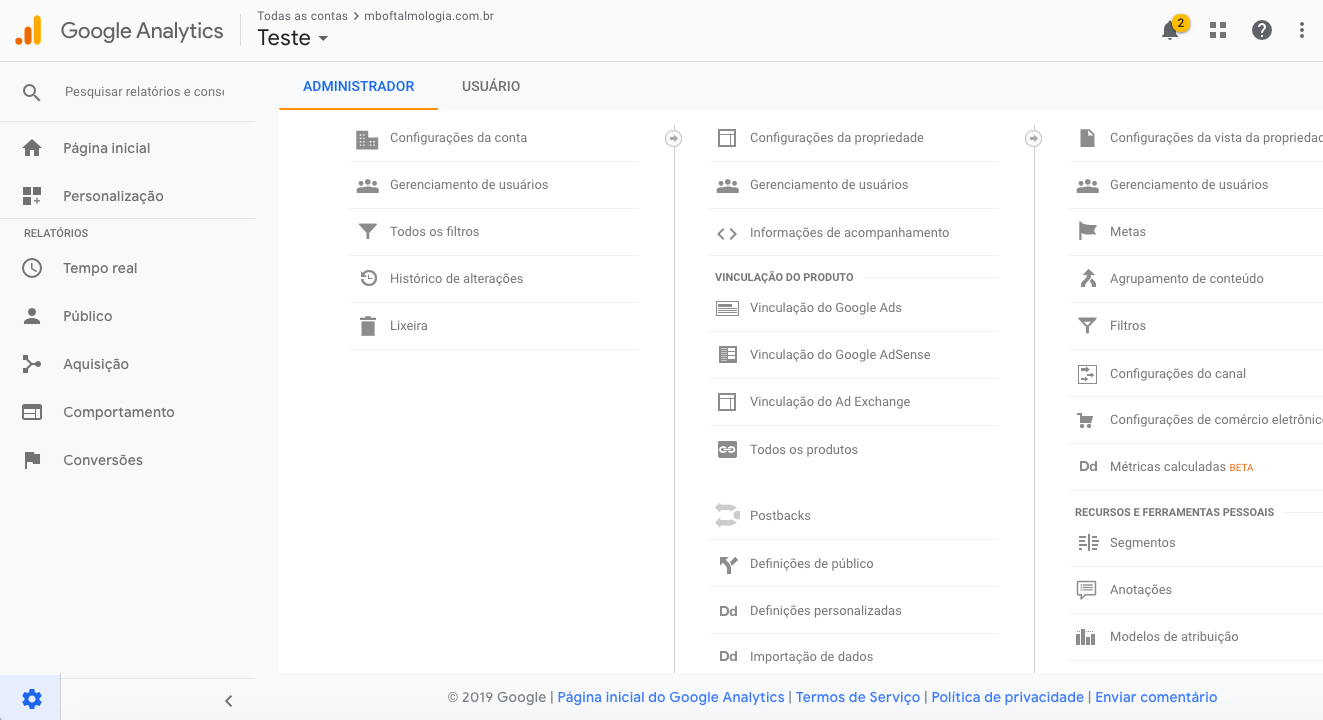The width and height of the screenshot is (1323, 720).
Task: Collapse the left sidebar with chevron
Action: click(228, 701)
